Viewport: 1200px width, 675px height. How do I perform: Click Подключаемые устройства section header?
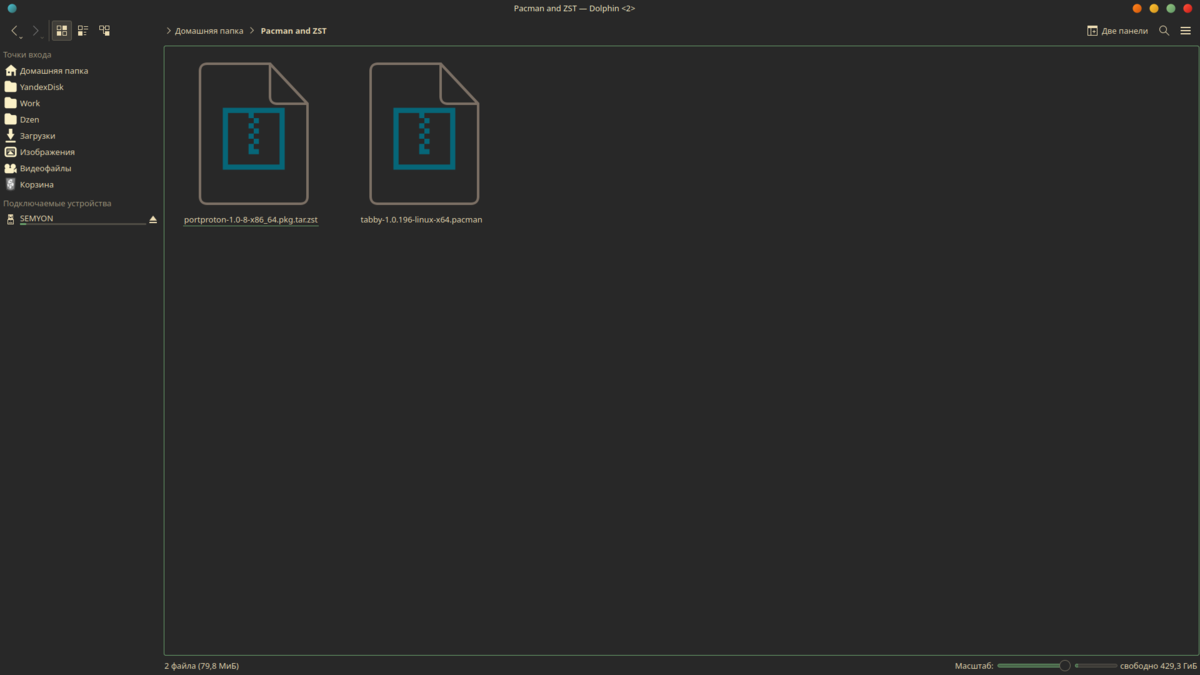click(57, 203)
